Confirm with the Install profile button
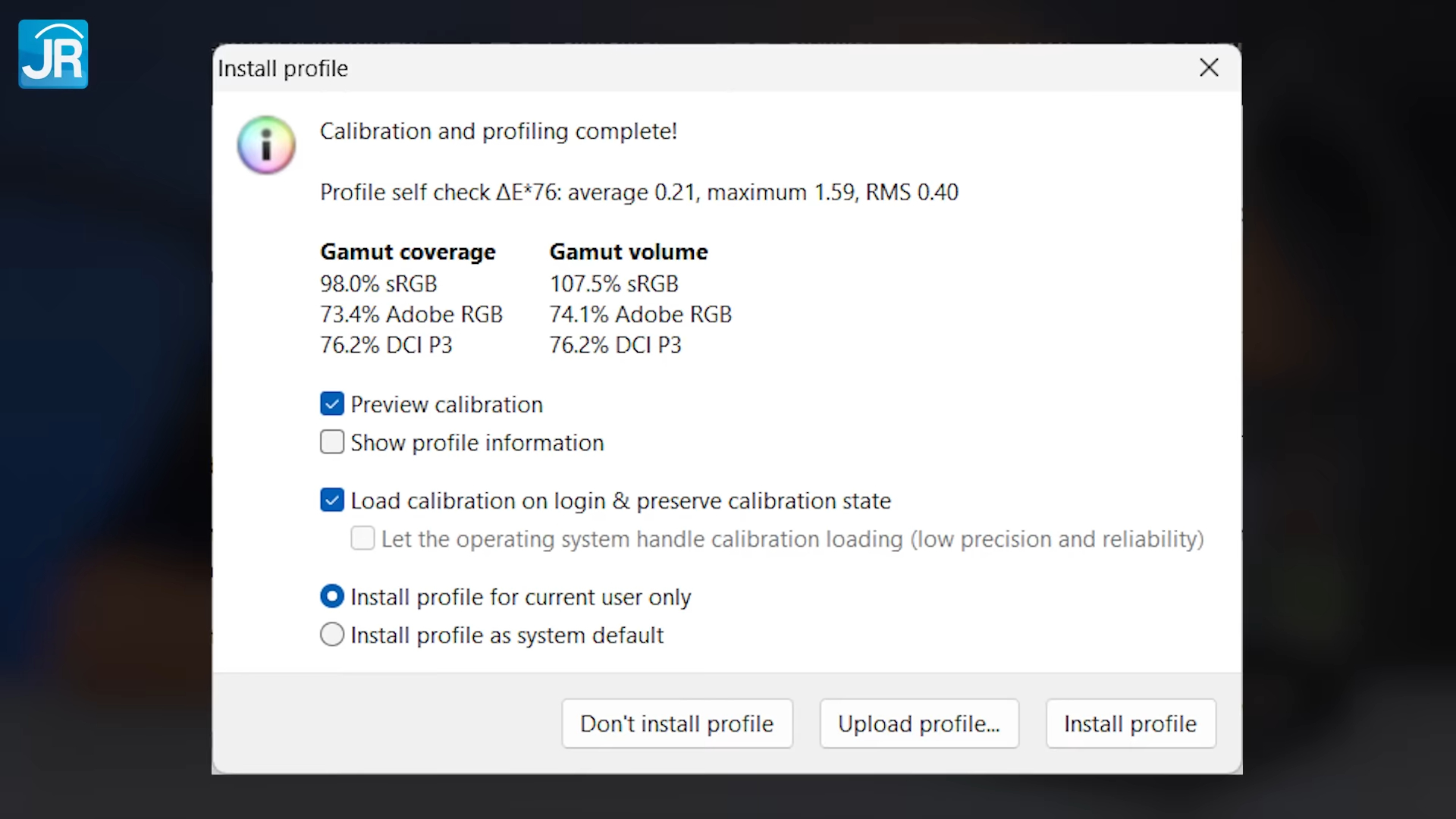The height and width of the screenshot is (819, 1456). point(1131,723)
